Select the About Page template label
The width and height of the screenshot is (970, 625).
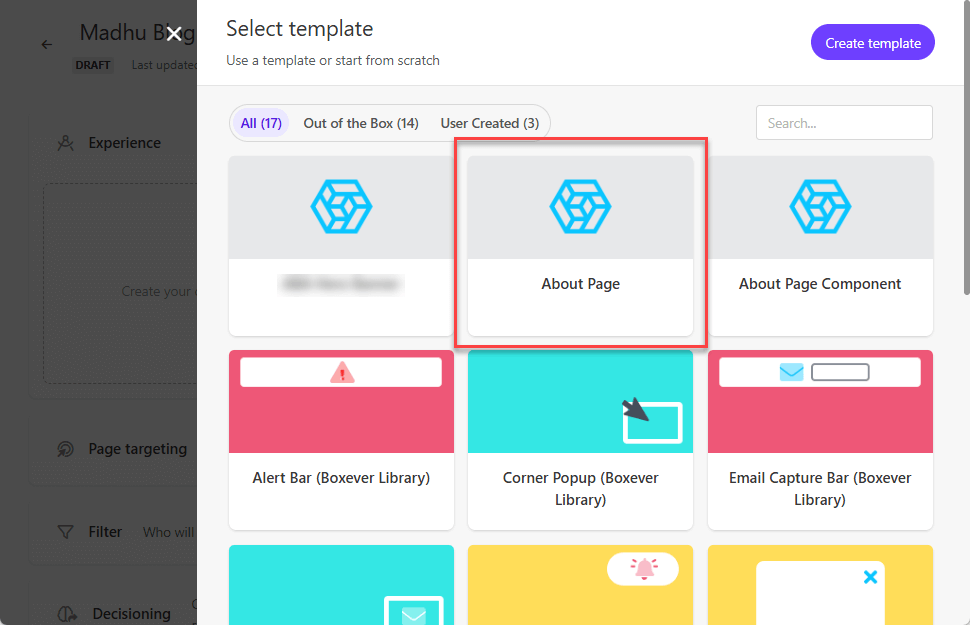tap(580, 284)
